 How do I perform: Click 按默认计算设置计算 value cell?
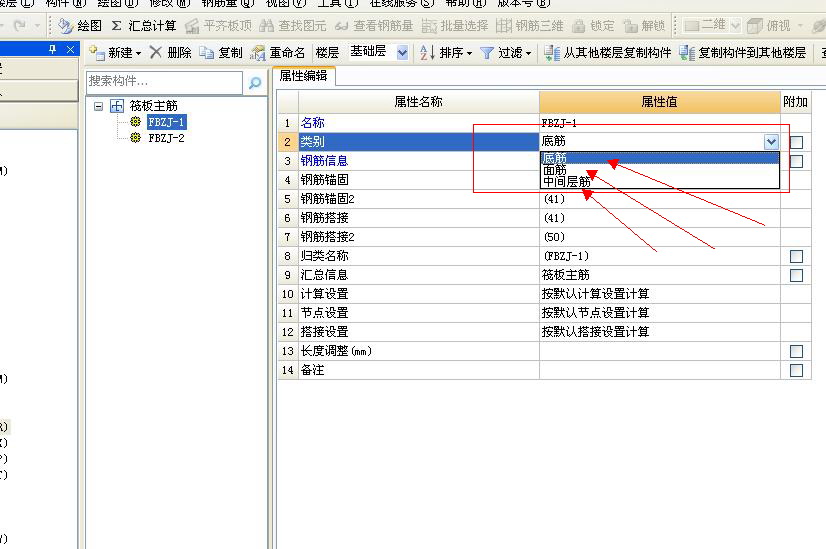point(660,294)
